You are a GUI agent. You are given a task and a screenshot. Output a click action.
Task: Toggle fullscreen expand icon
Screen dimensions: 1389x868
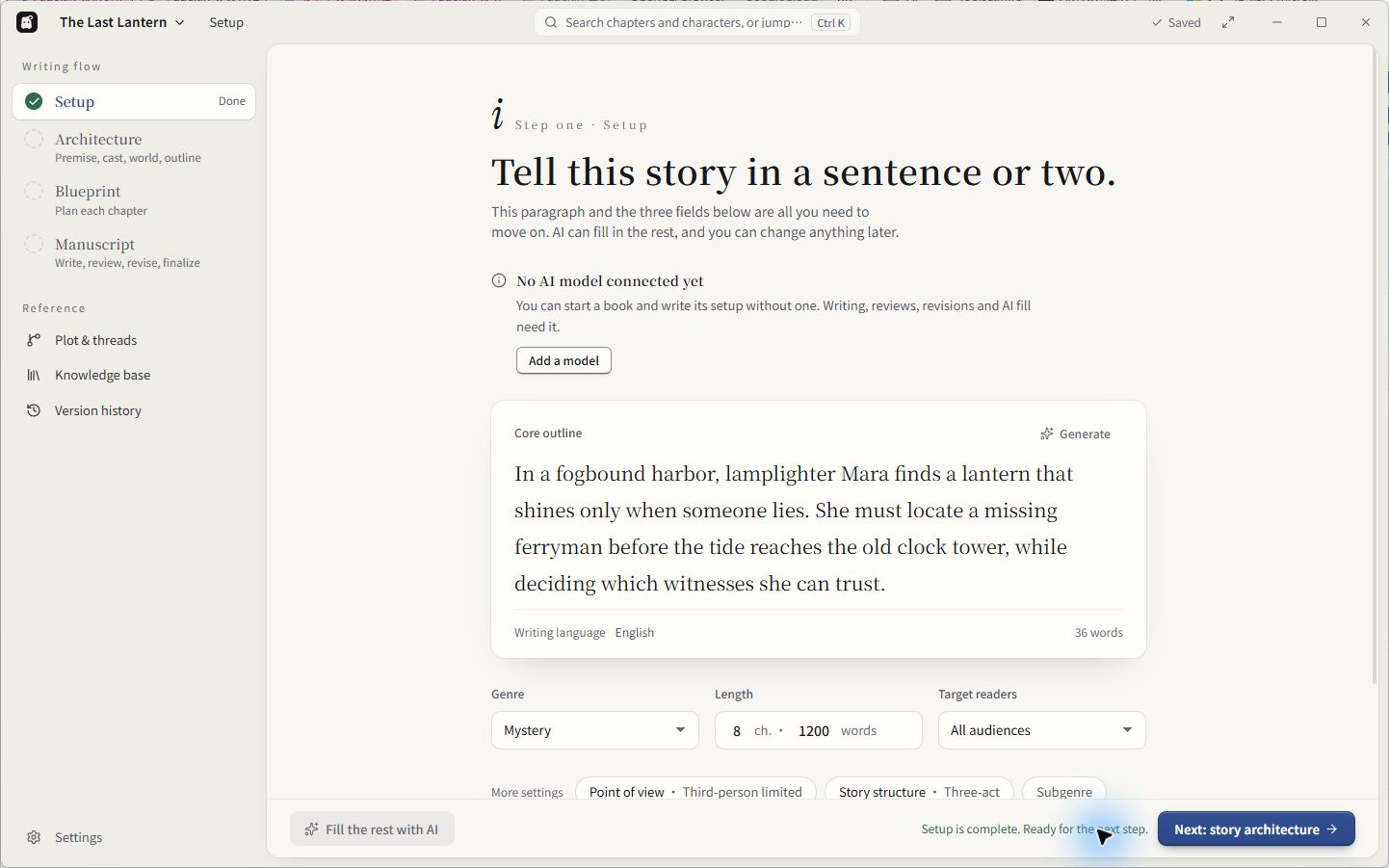tap(1228, 22)
